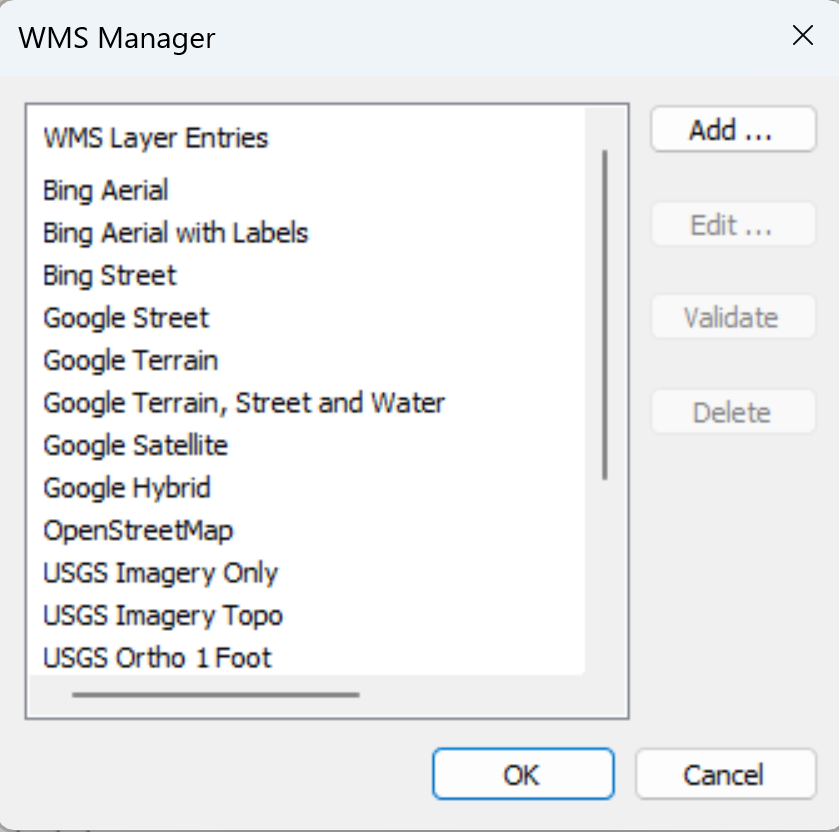Click the vertical scrollbar of layer list
The height and width of the screenshot is (832, 839).
(605, 315)
